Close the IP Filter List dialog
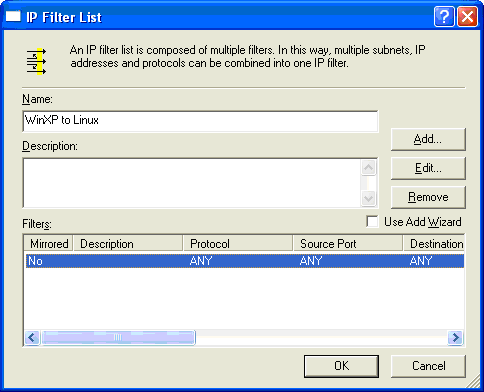 (x=467, y=16)
